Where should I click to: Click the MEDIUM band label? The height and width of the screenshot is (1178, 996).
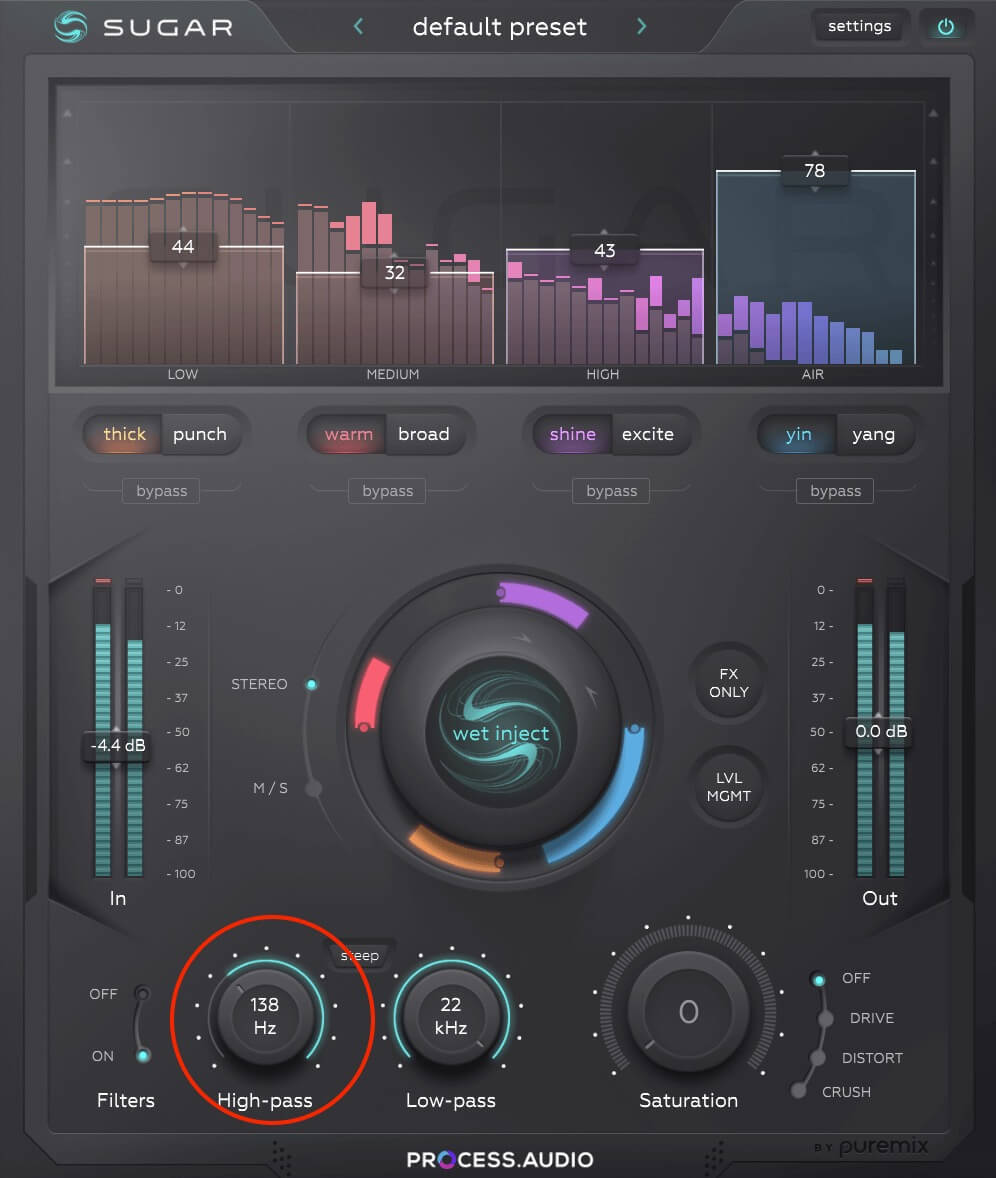click(393, 374)
